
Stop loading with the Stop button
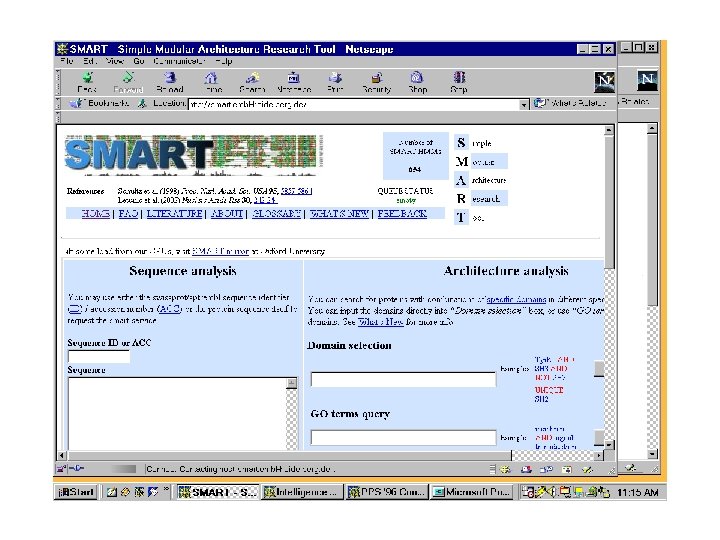coord(459,83)
